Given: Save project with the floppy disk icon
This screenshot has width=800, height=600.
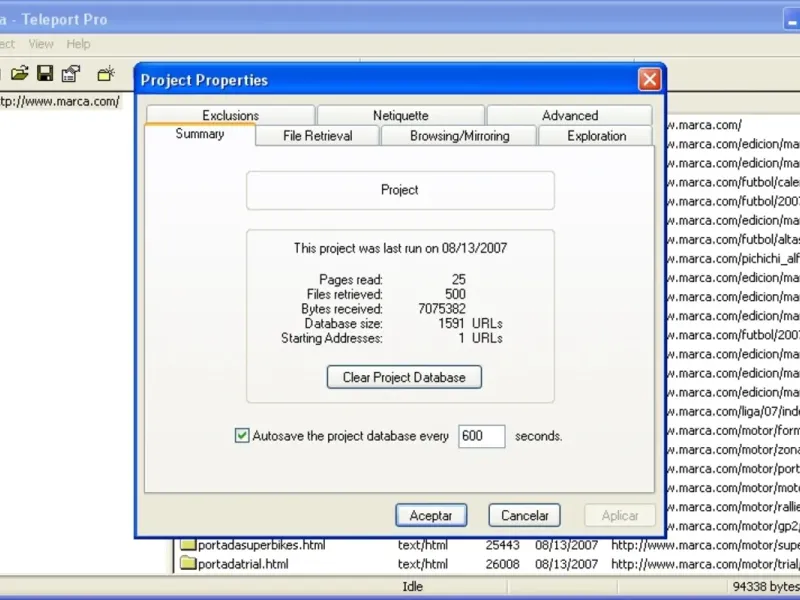Looking at the screenshot, I should point(45,73).
